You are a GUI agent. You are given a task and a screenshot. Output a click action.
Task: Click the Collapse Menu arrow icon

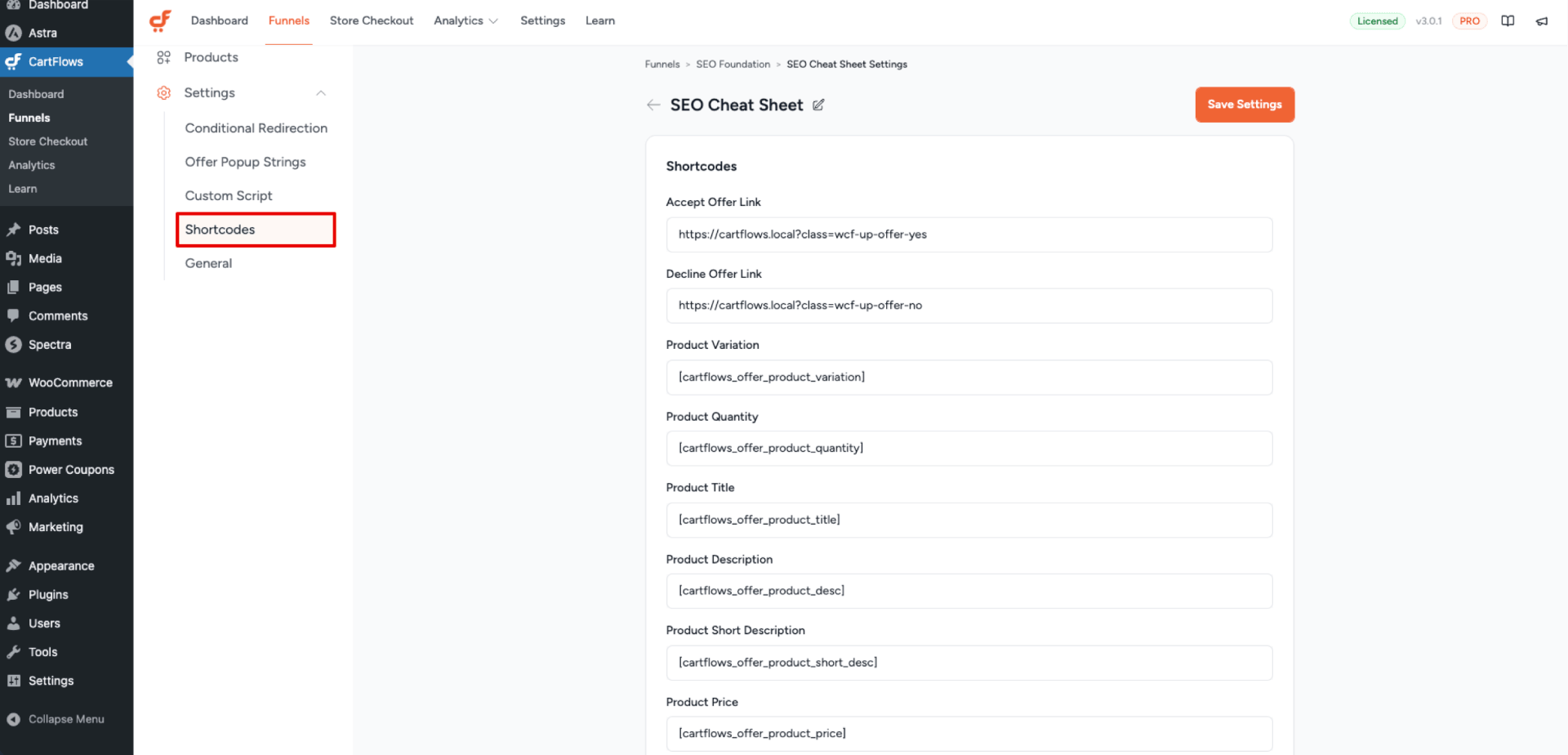click(x=13, y=719)
